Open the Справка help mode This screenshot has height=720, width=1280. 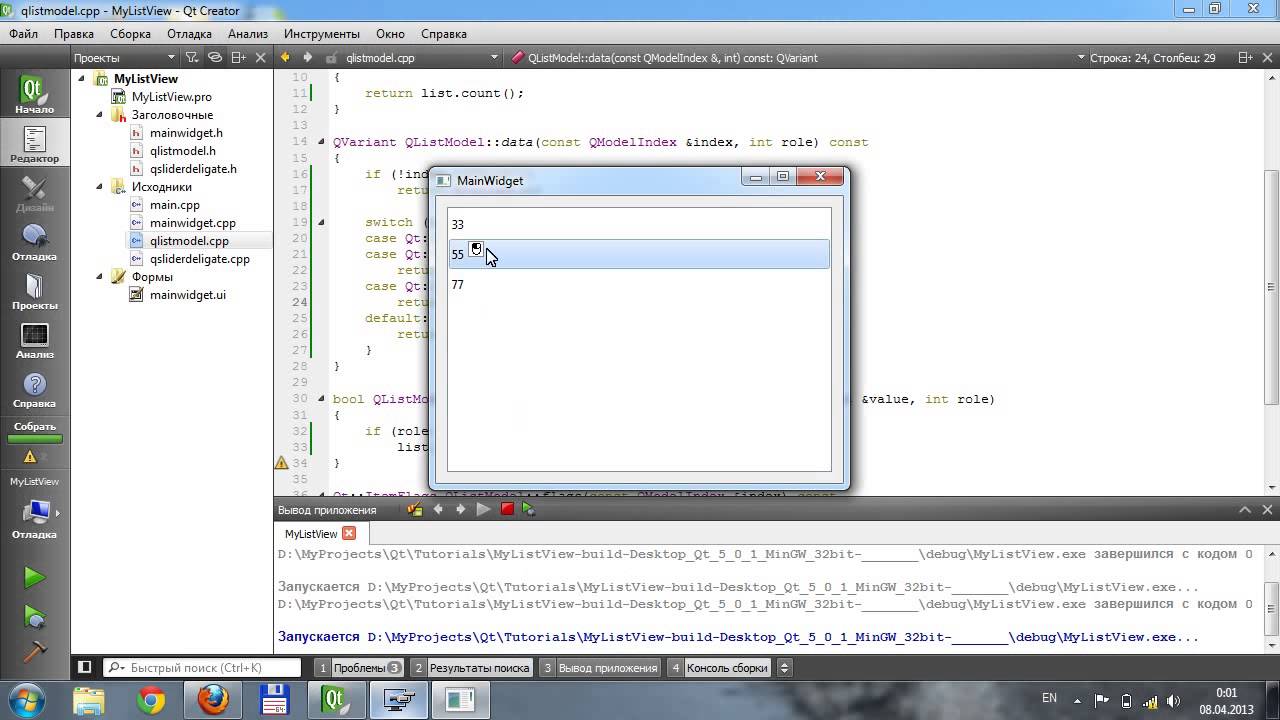(34, 390)
